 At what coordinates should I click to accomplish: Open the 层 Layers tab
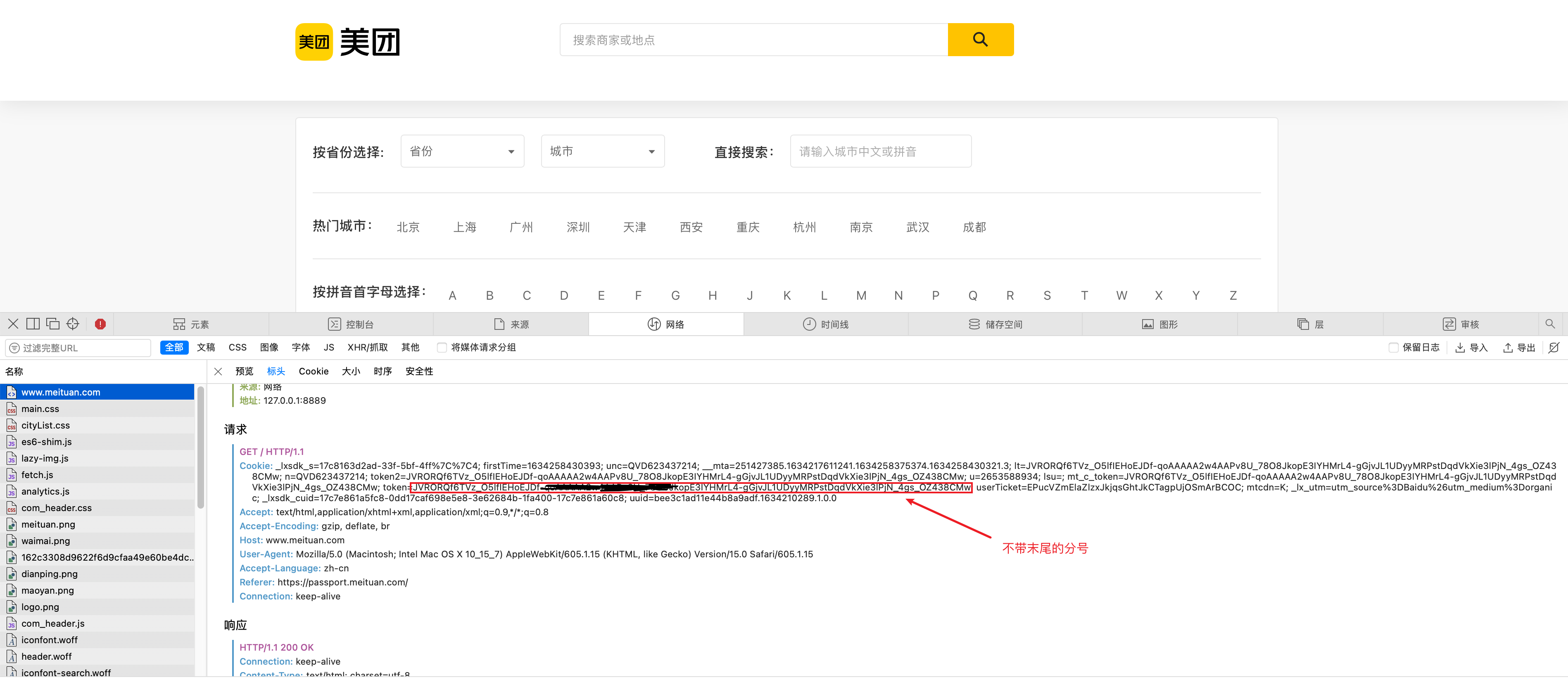click(1310, 324)
